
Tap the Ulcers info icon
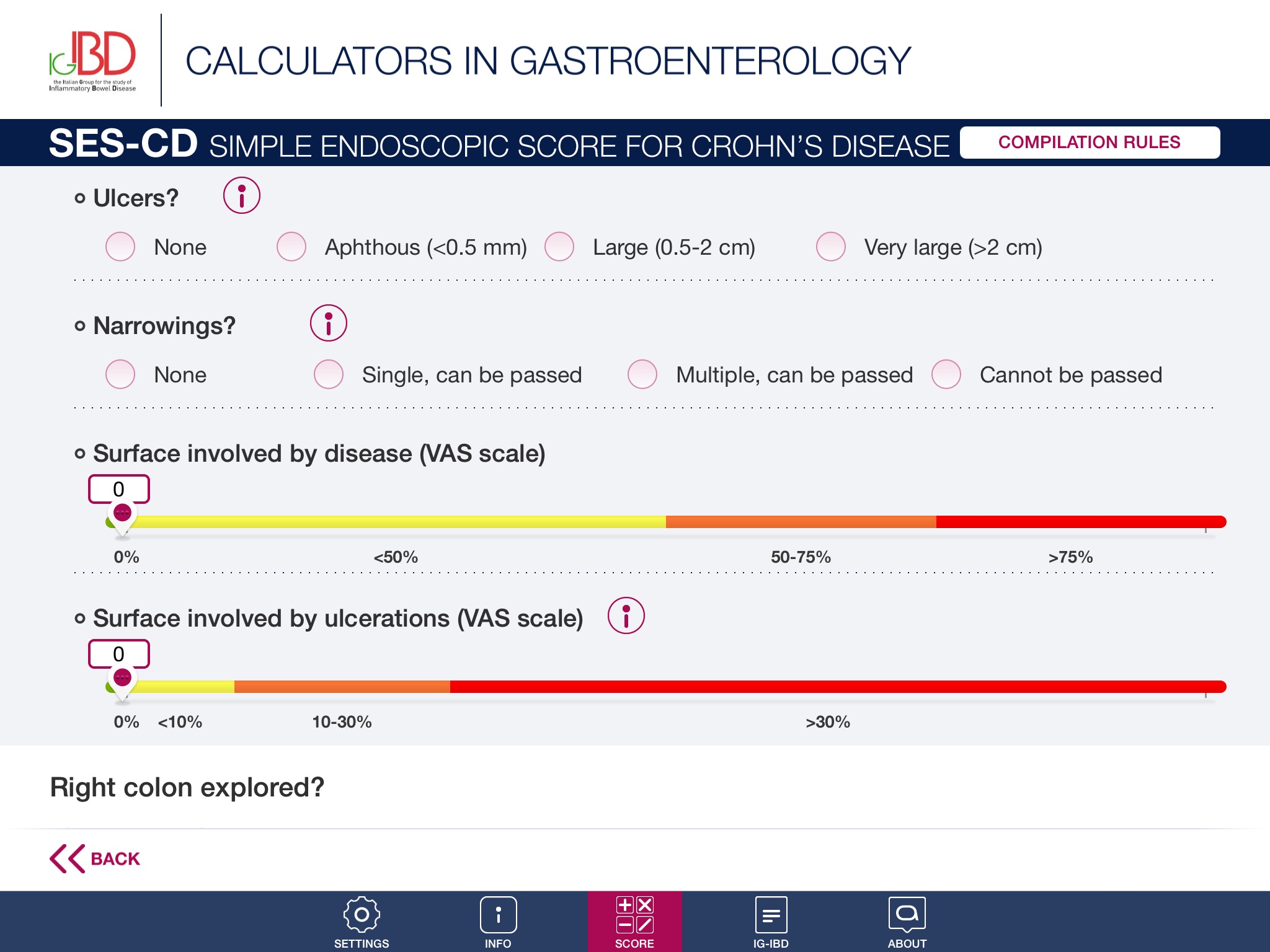pos(241,196)
